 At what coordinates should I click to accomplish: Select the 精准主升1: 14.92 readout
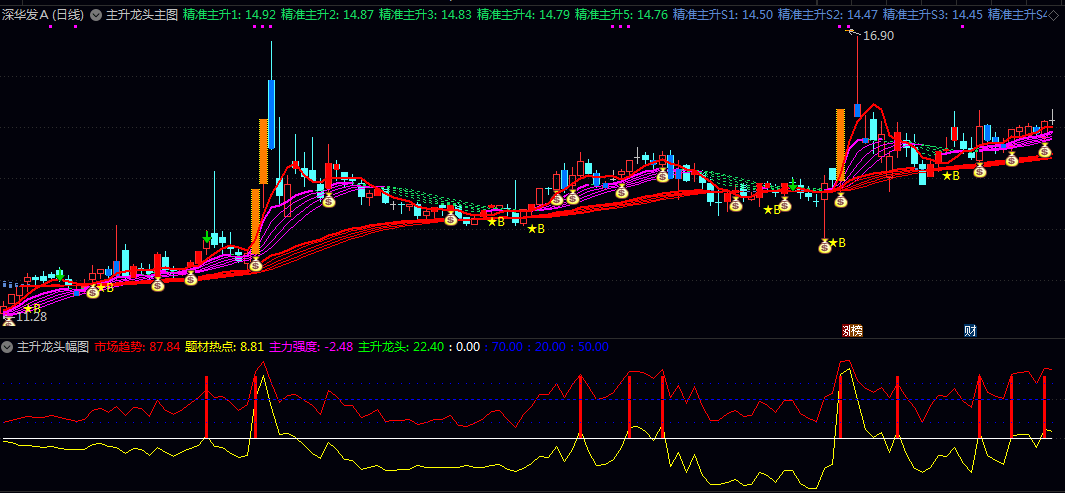pos(230,14)
